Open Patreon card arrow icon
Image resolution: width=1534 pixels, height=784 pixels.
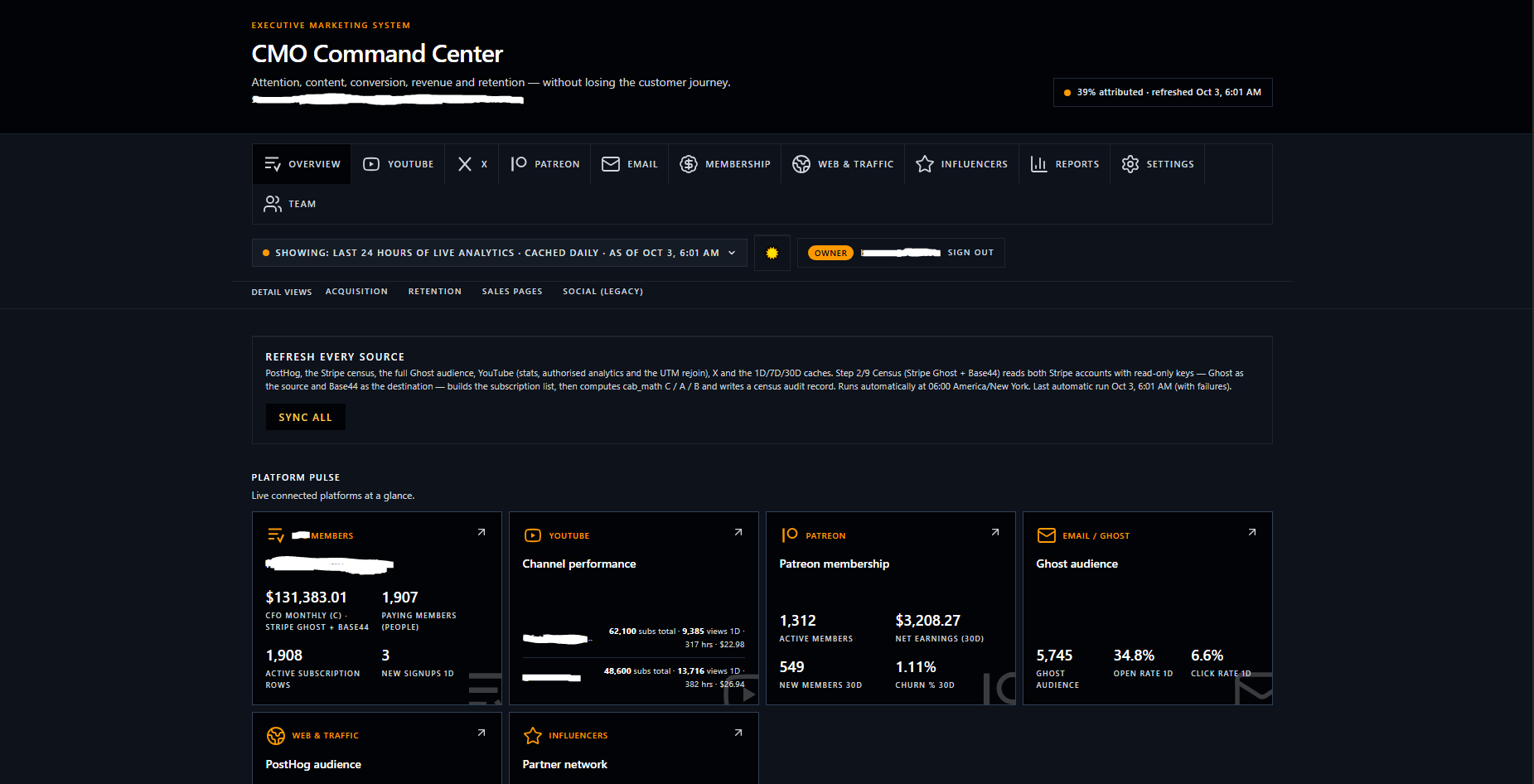coord(995,532)
